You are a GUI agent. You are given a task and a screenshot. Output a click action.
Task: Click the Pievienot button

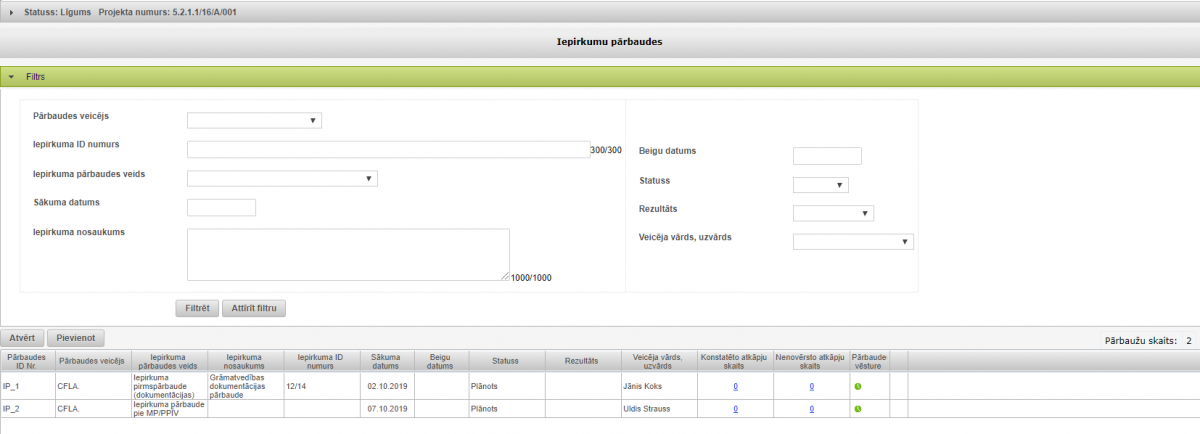[76, 339]
